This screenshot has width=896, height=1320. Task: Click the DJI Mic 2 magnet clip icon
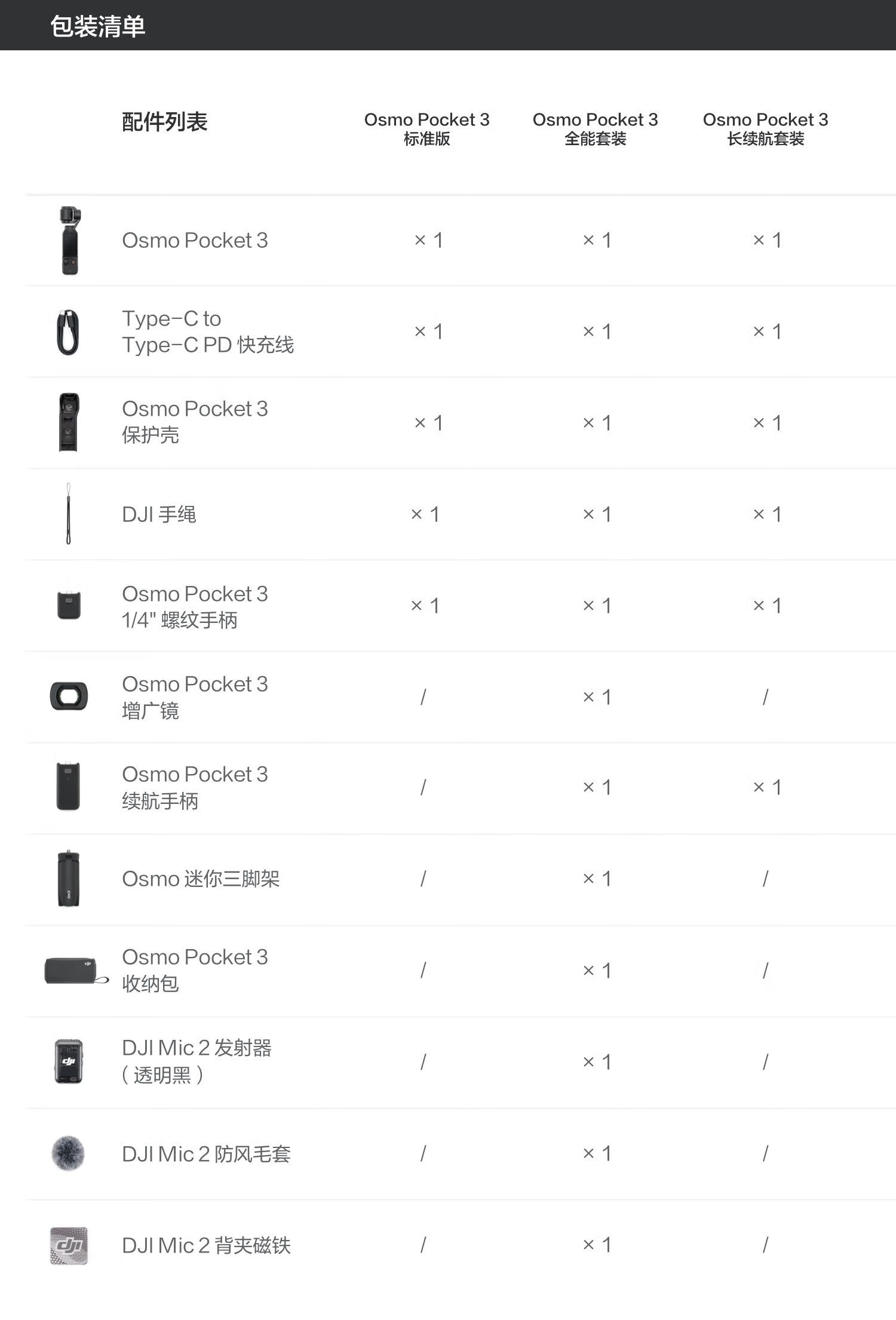69,1245
